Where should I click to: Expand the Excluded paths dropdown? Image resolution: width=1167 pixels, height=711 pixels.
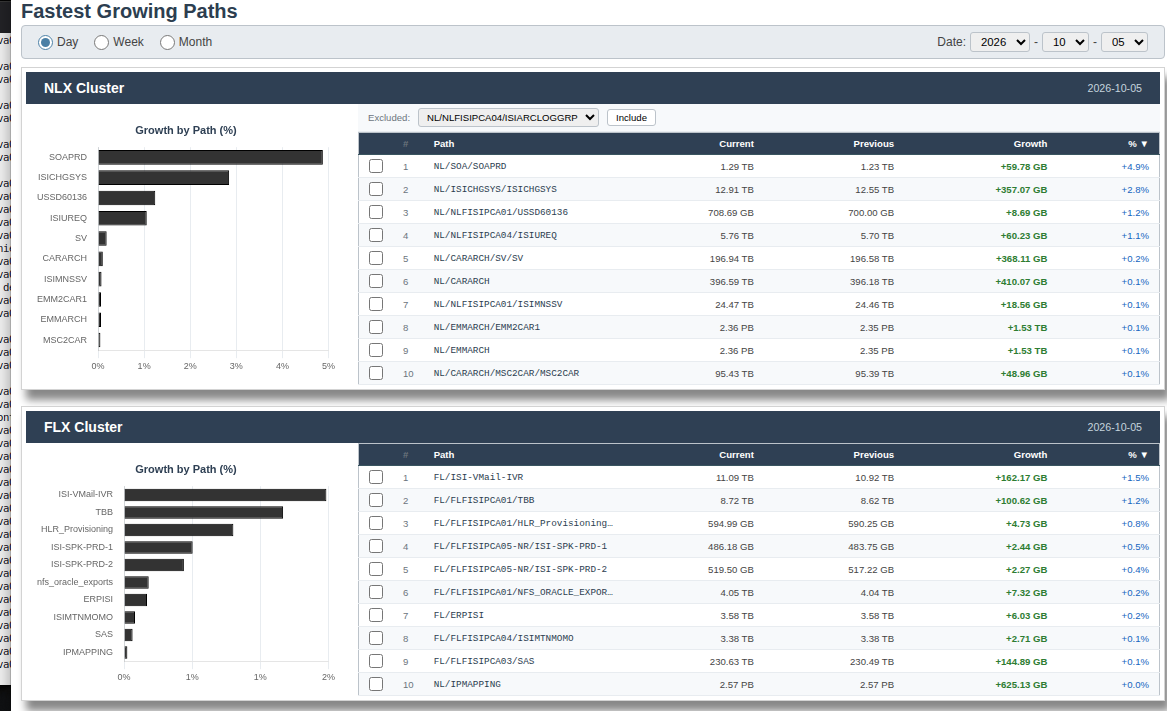tap(508, 118)
